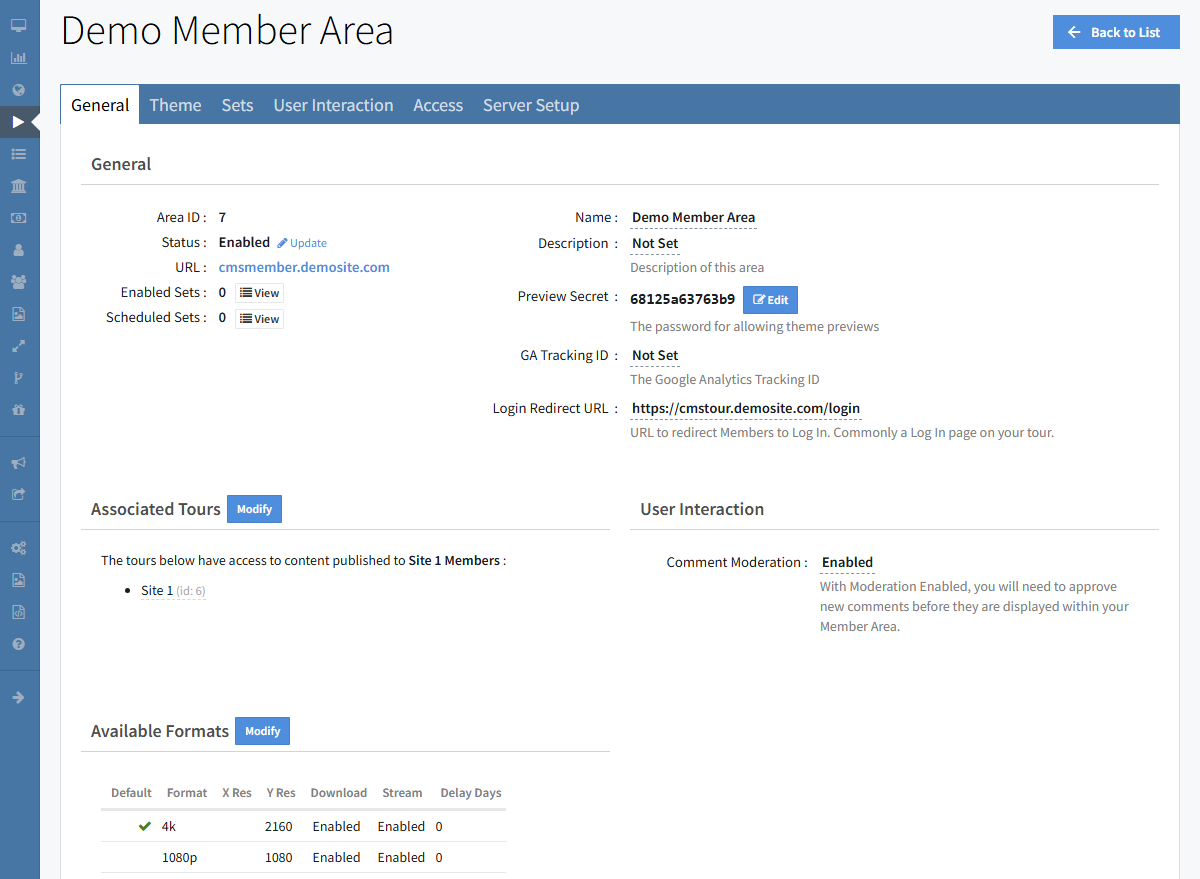Viewport: 1200px width, 879px height.
Task: Click the question mark help icon
Action: 18,644
